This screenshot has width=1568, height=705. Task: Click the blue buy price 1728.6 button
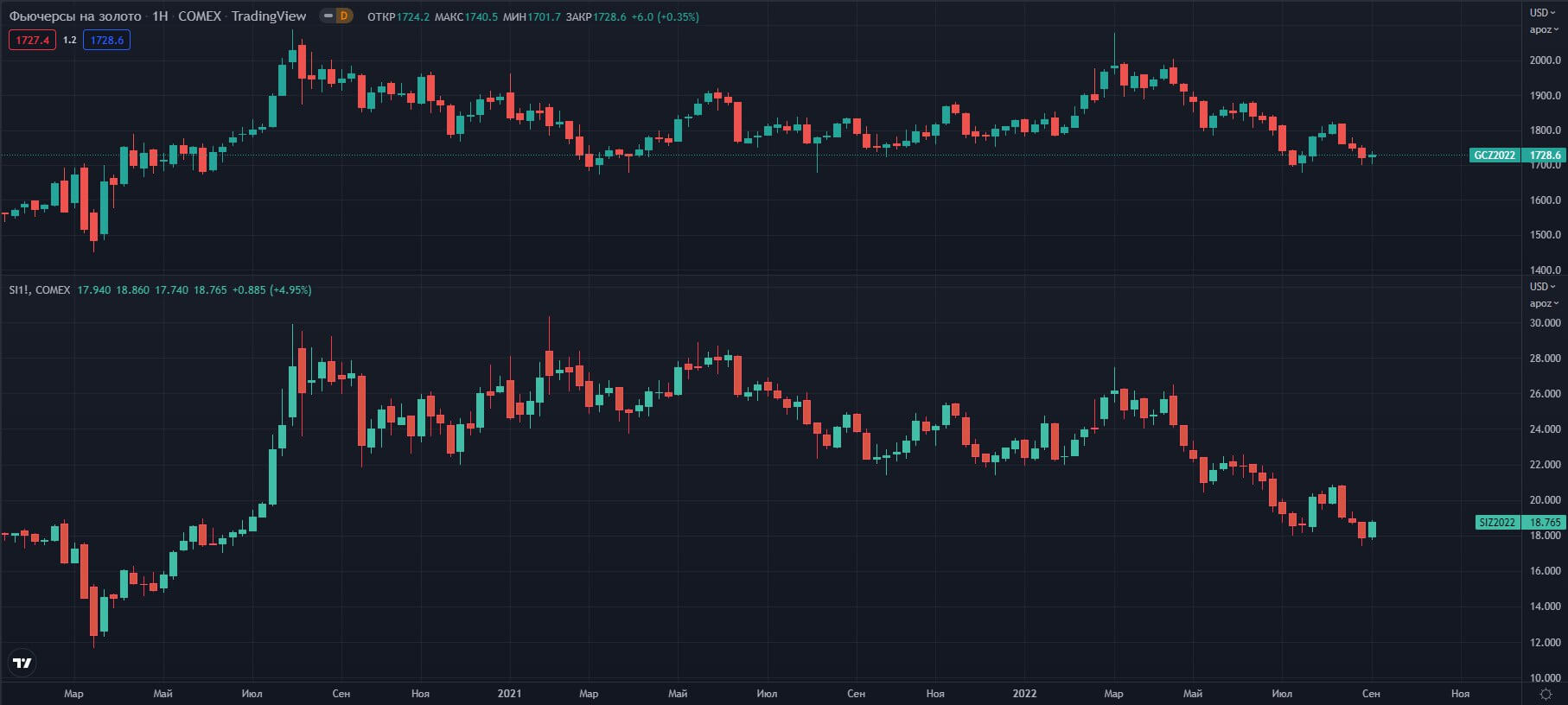(106, 40)
